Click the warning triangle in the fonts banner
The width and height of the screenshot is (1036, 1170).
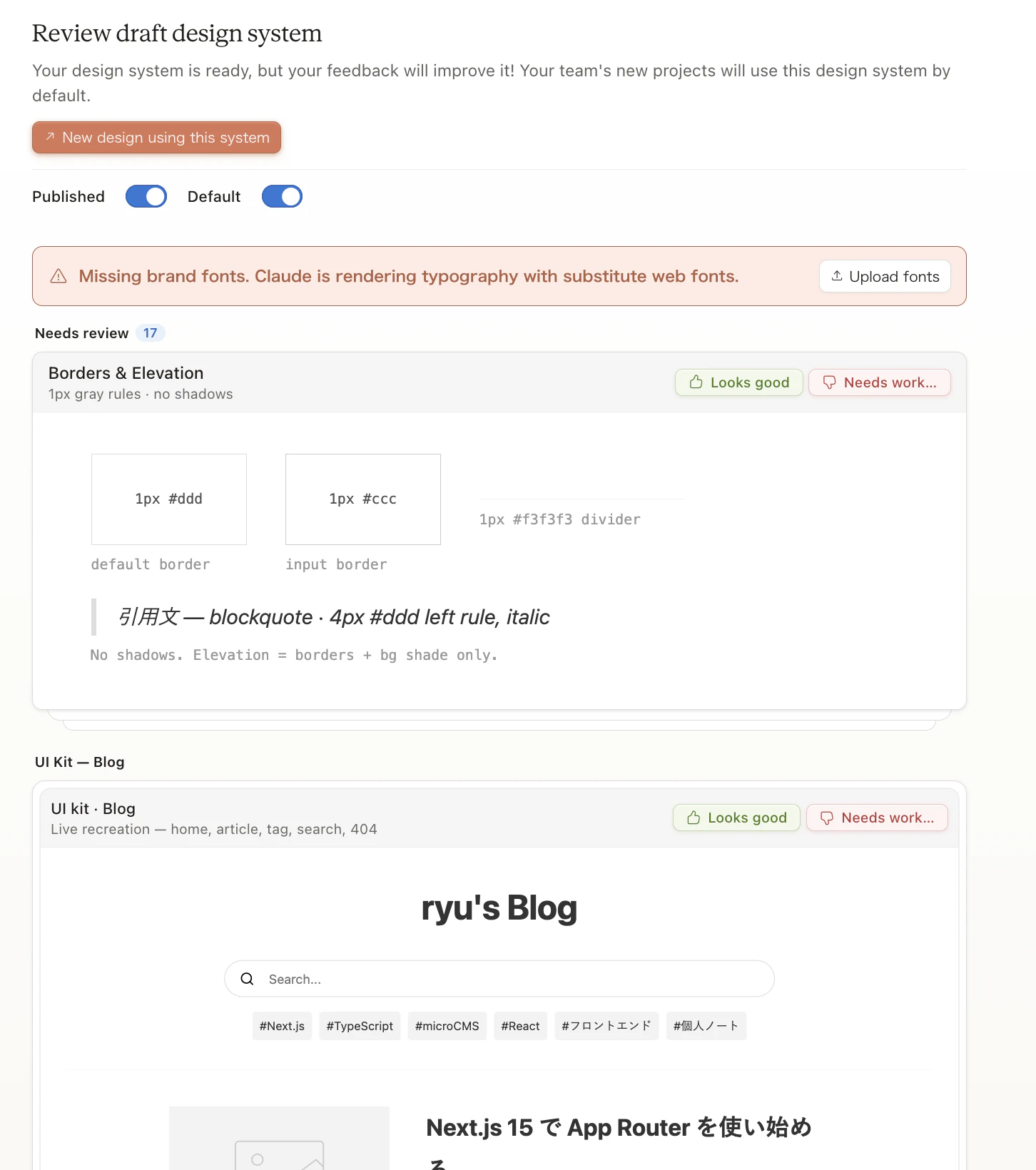pos(60,276)
